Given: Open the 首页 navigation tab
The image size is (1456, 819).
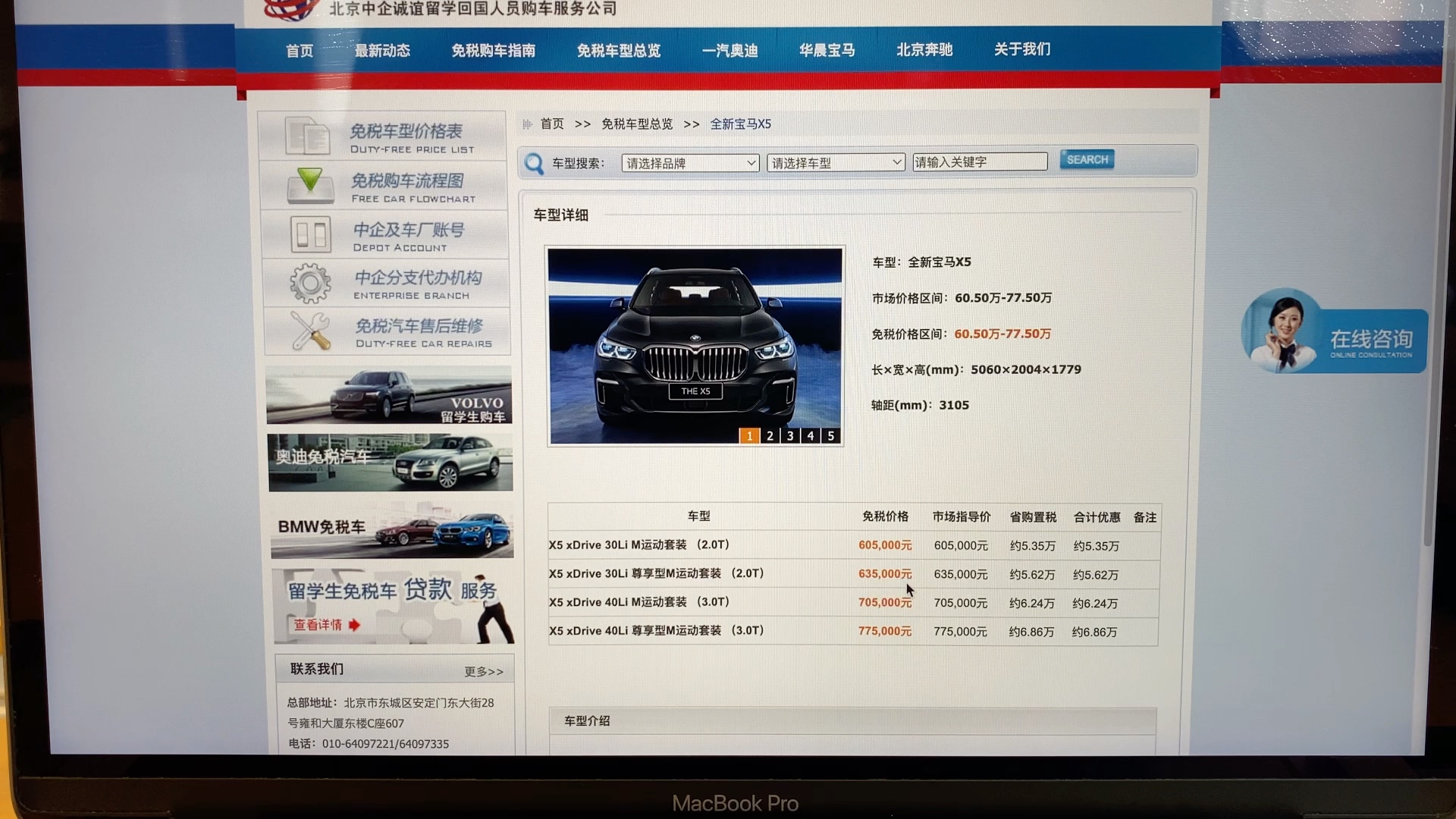Looking at the screenshot, I should click(299, 50).
